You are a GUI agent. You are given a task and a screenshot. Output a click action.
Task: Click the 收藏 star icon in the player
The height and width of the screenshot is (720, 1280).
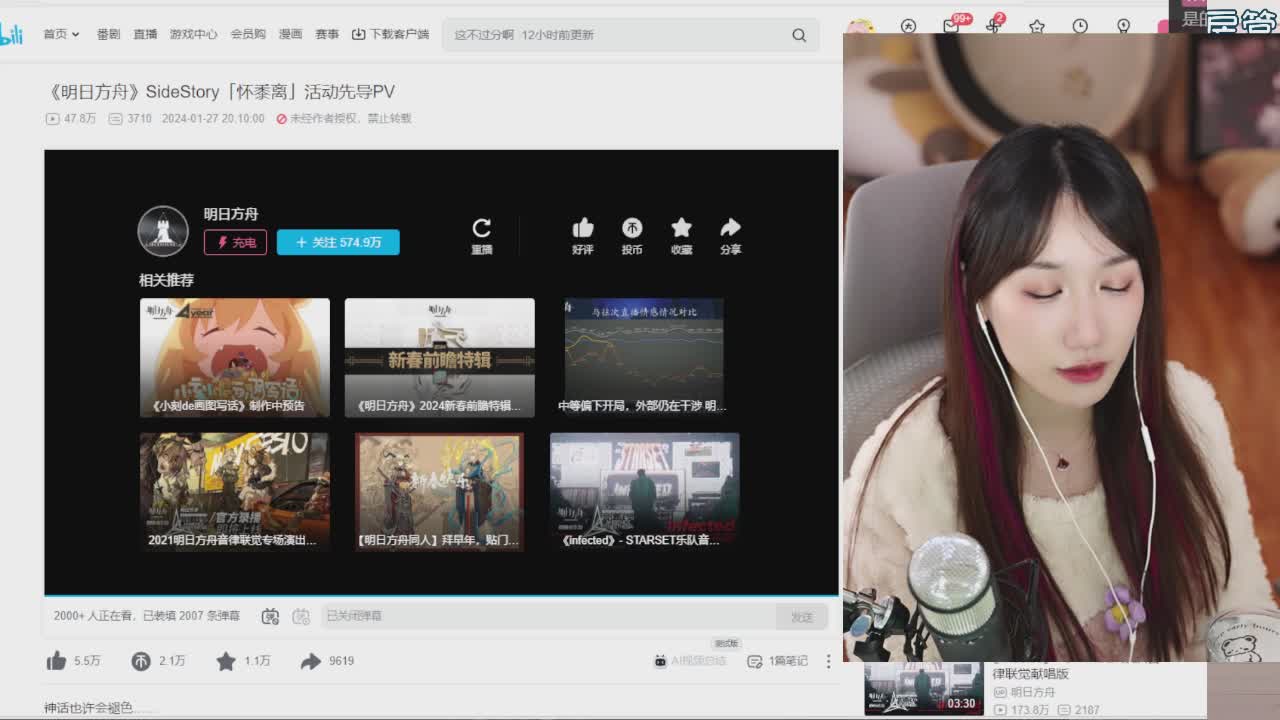681,236
